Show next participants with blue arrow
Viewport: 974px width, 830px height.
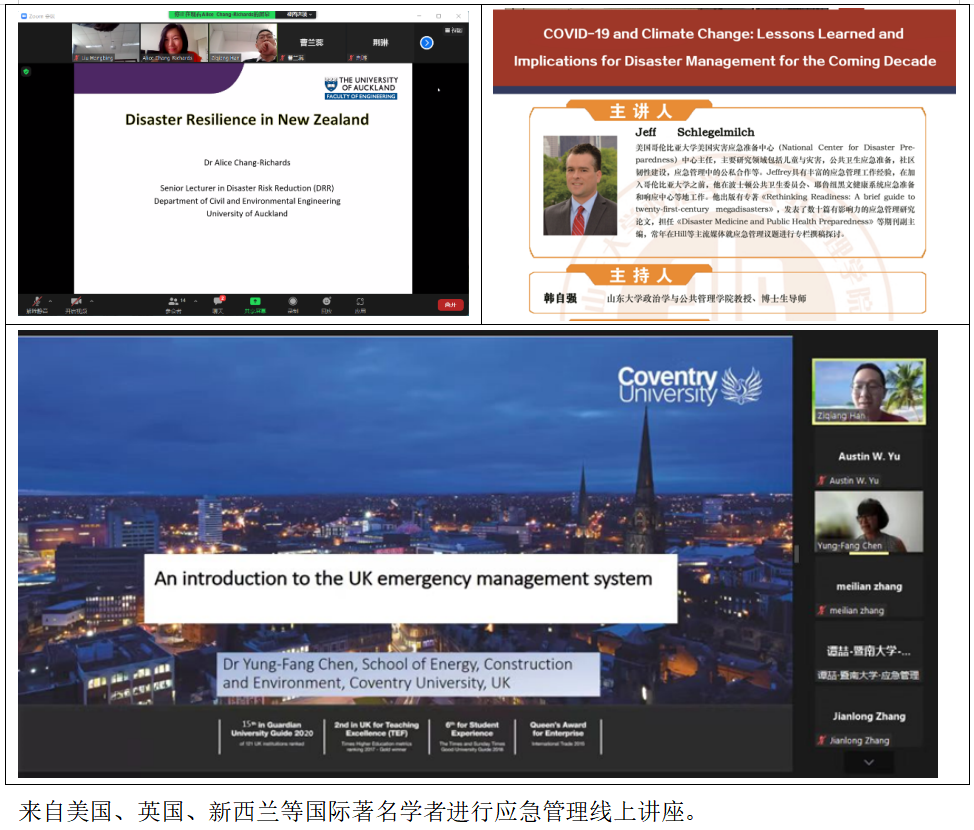pyautogui.click(x=426, y=43)
